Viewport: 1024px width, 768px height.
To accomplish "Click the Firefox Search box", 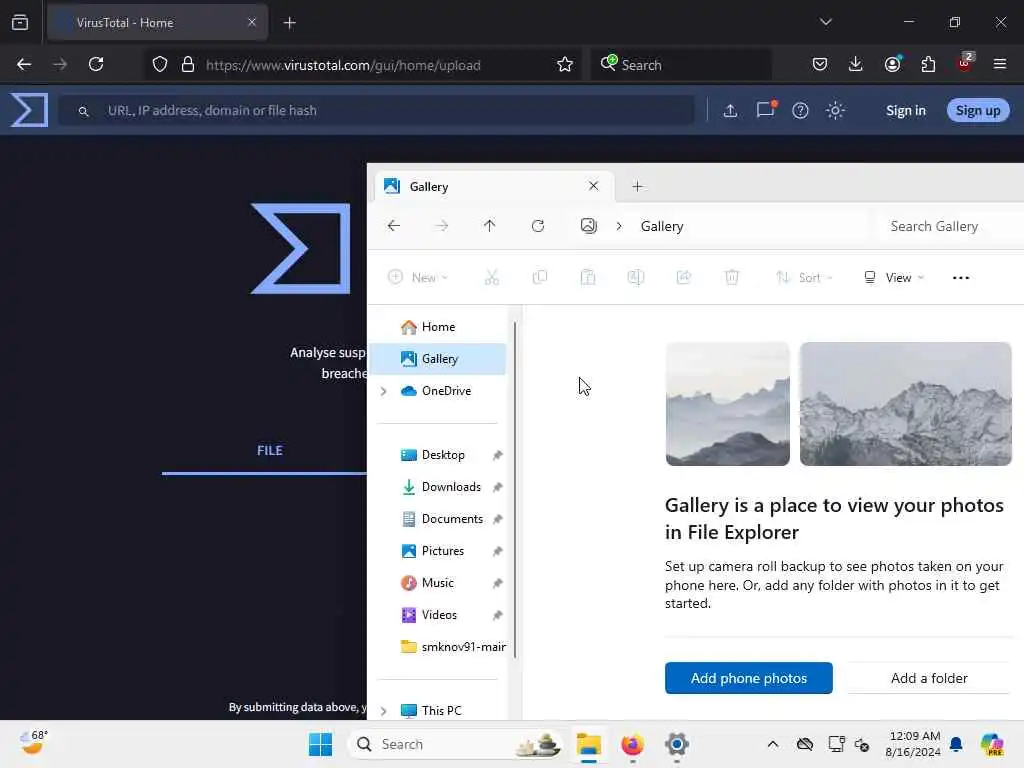I will (681, 64).
